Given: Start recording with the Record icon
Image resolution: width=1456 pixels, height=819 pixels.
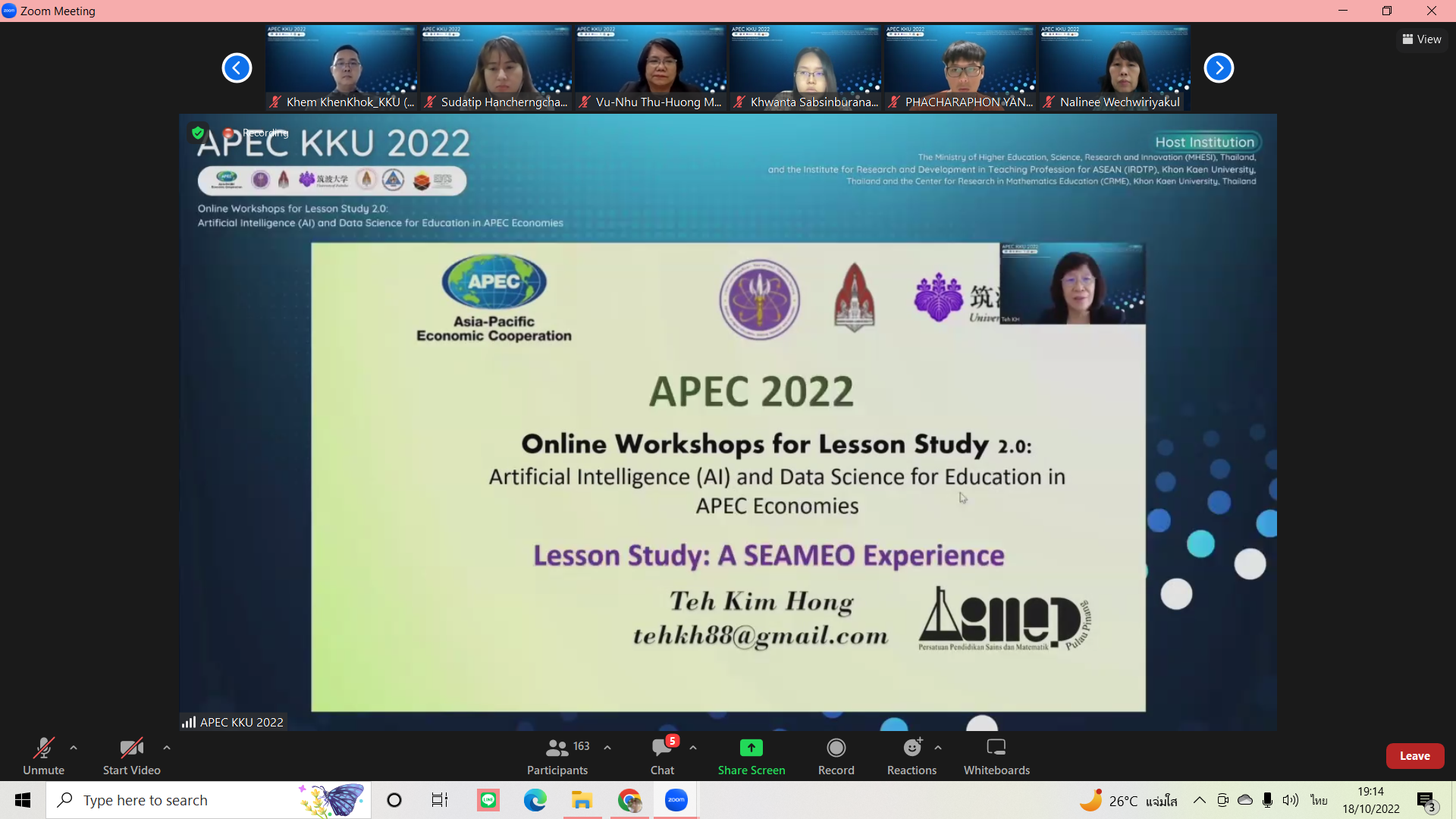Looking at the screenshot, I should pyautogui.click(x=836, y=748).
